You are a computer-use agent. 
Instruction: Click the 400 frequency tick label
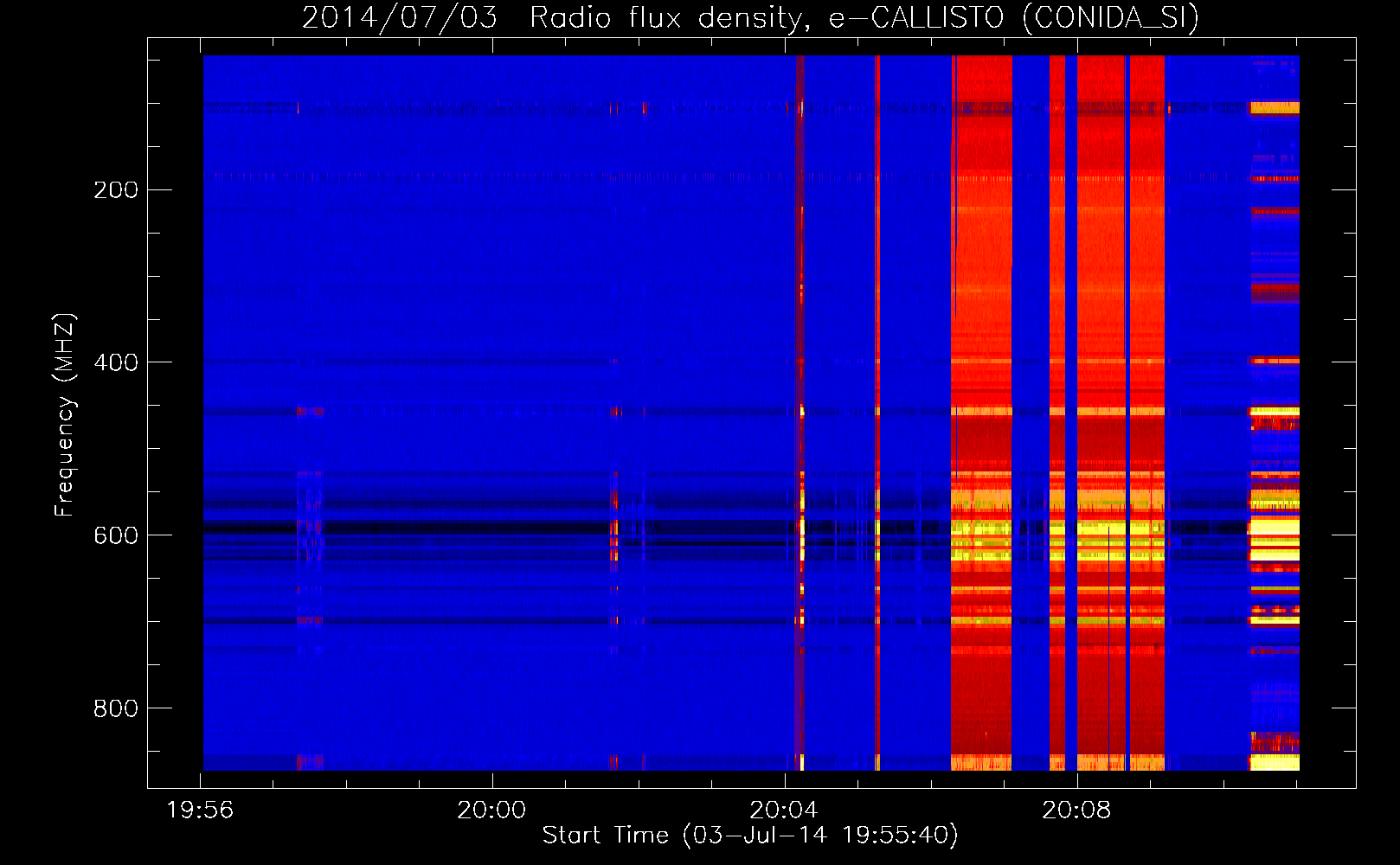116,362
